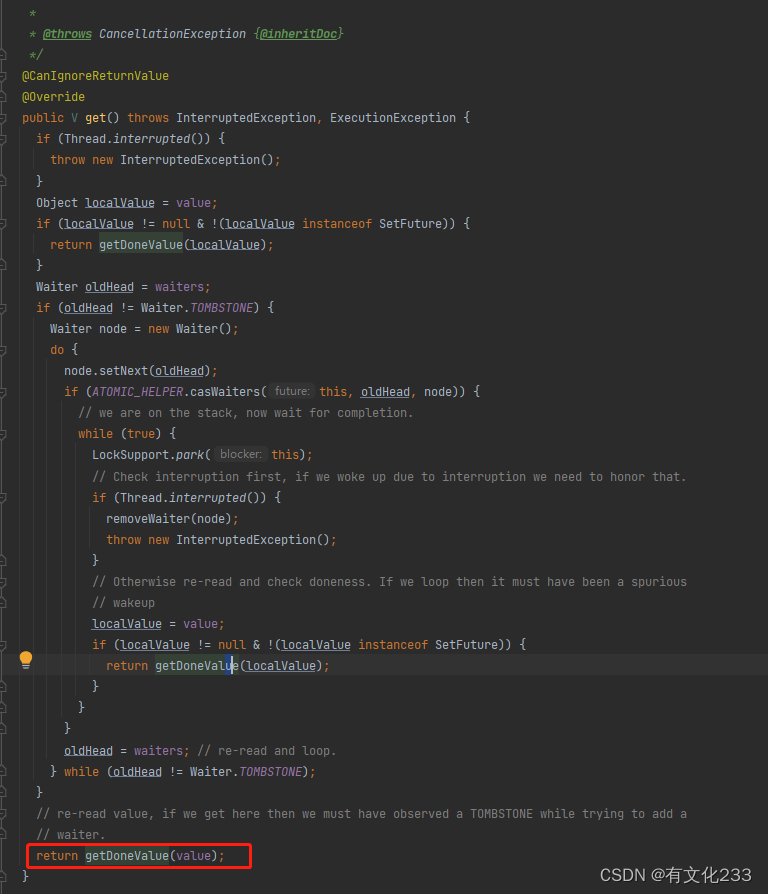
Task: Click the ATOMIC_HELPER constant
Action: pyautogui.click(x=137, y=392)
